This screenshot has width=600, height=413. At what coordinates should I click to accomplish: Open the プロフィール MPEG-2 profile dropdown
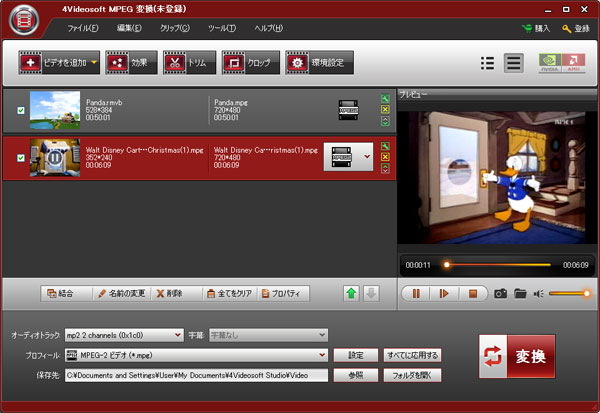click(196, 355)
